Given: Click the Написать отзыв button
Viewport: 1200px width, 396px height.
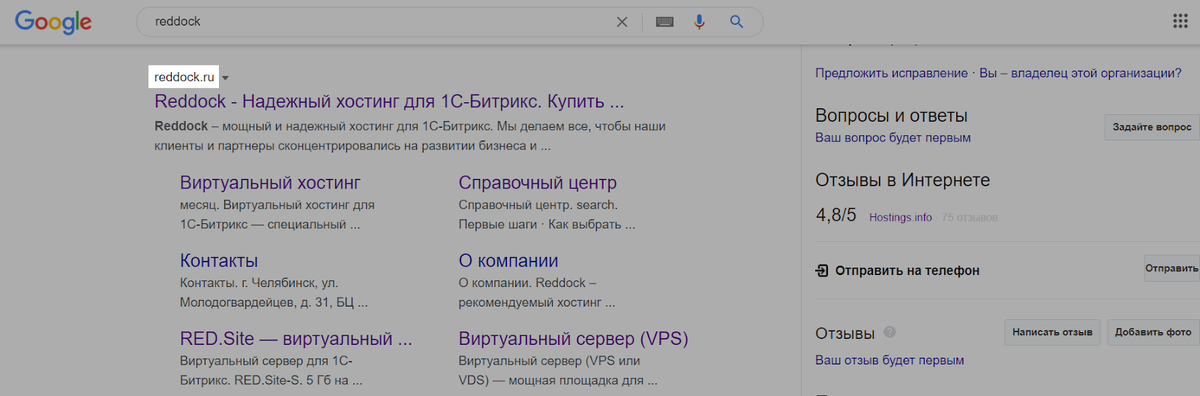Looking at the screenshot, I should (x=1053, y=333).
